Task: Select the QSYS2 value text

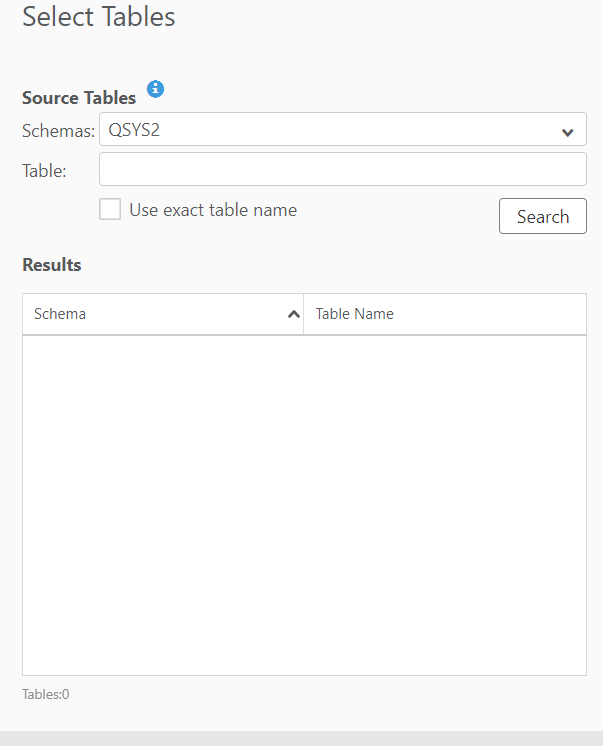Action: coord(134,130)
